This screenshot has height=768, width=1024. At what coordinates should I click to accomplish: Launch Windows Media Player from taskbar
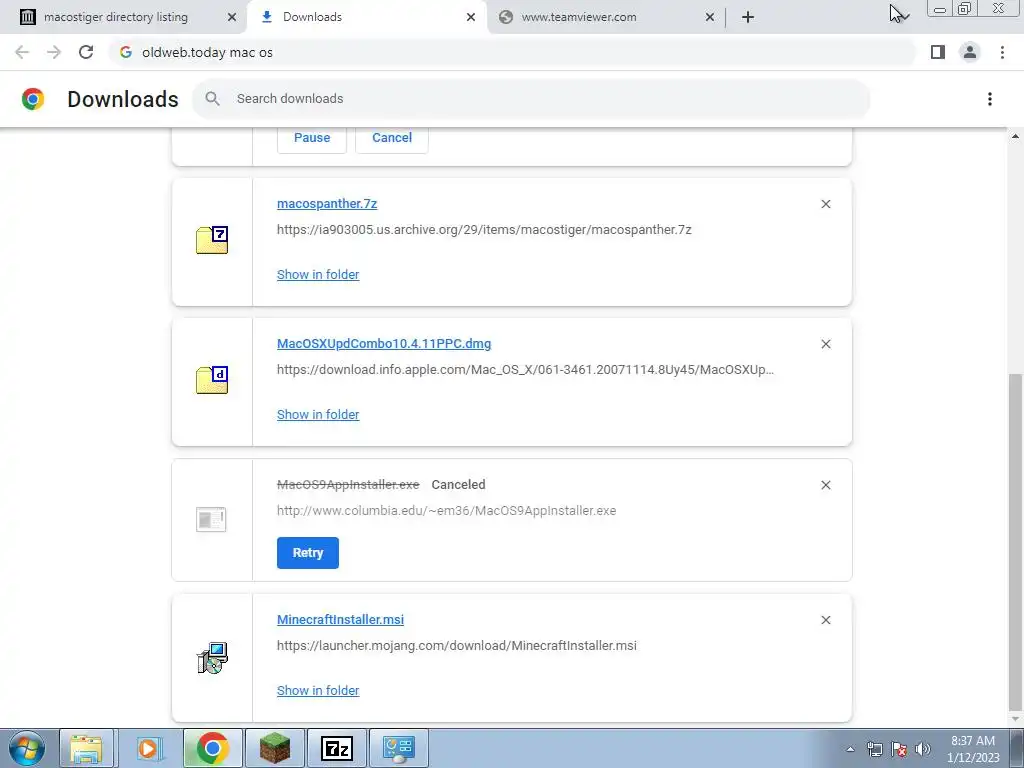[x=149, y=748]
